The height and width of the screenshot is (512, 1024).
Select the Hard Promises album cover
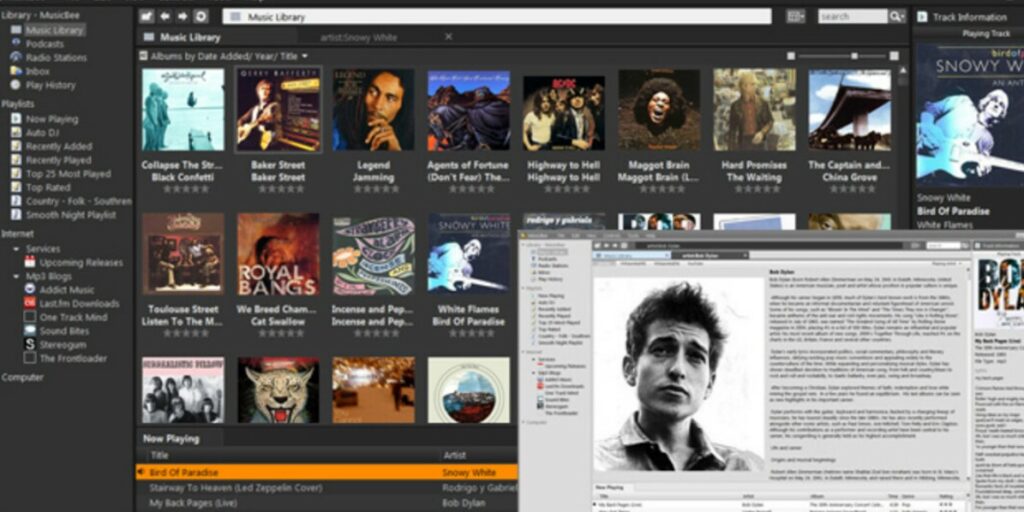754,110
